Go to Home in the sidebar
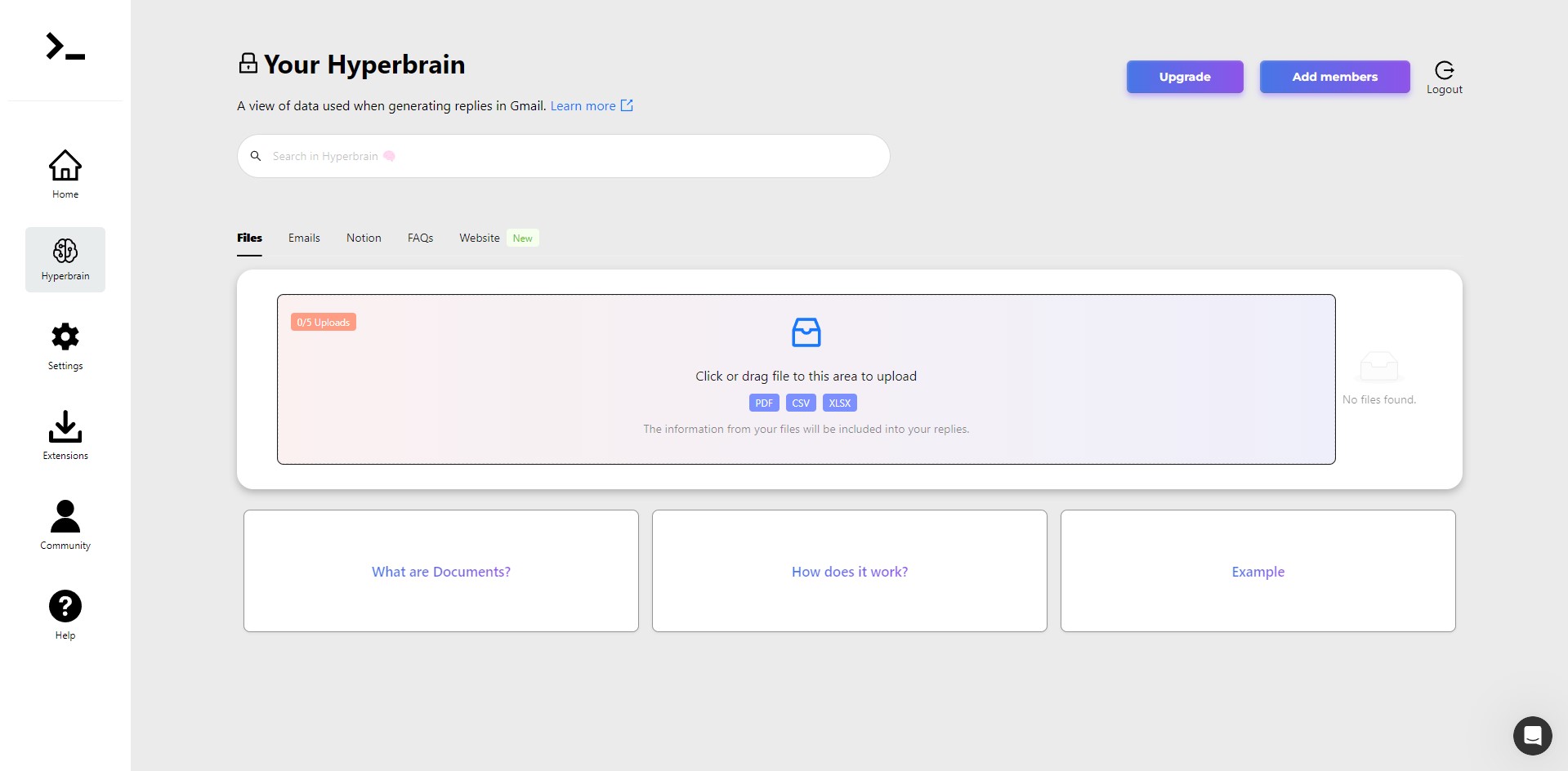This screenshot has height=771, width=1568. tap(65, 174)
